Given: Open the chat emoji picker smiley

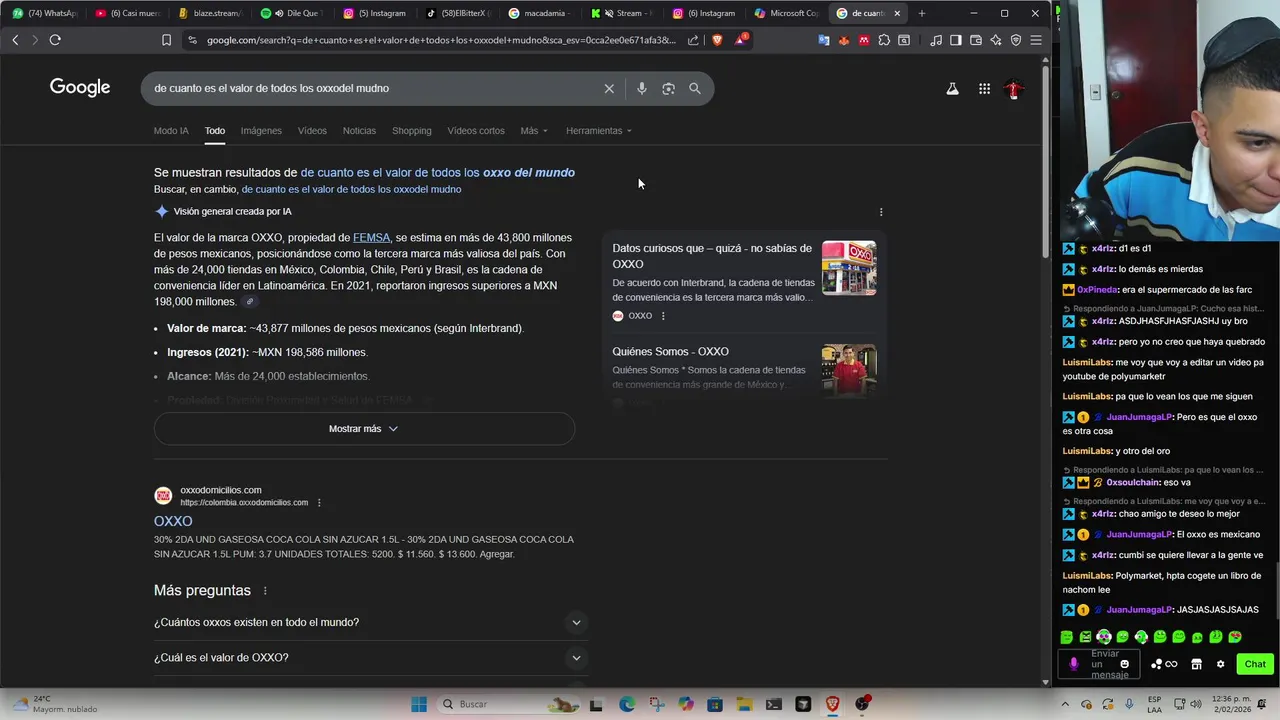Looking at the screenshot, I should click(1124, 664).
